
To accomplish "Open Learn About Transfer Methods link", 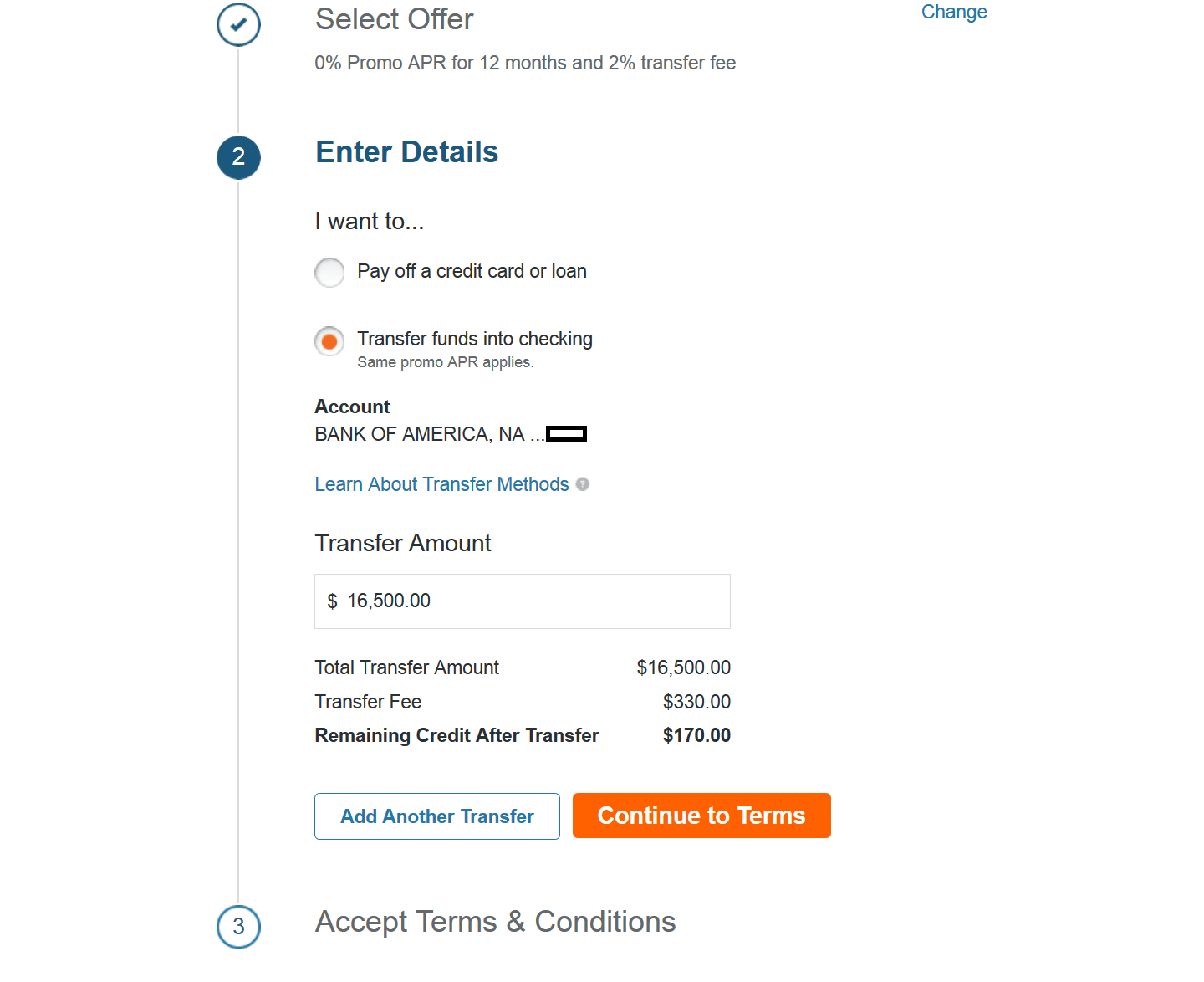I will [441, 484].
